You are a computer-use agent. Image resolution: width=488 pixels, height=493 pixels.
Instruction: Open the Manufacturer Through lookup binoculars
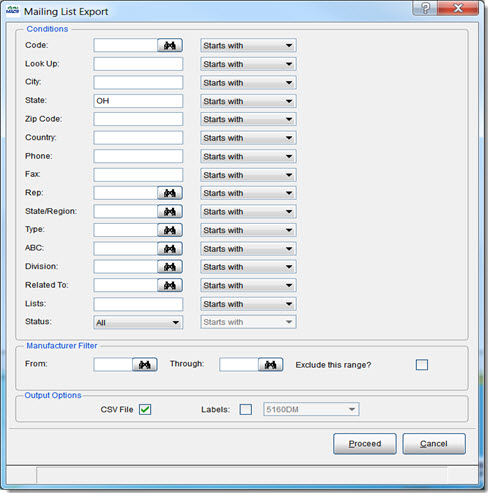(270, 365)
